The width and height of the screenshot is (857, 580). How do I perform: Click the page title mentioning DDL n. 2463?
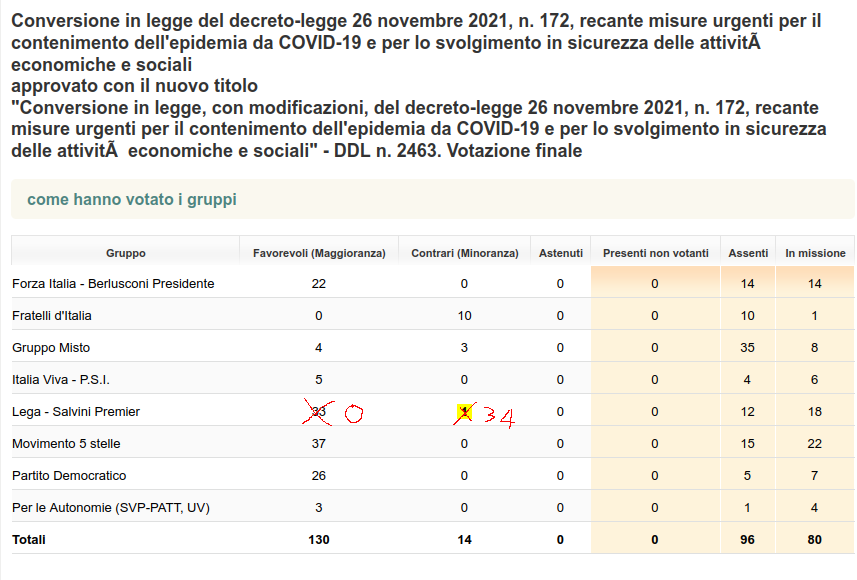[x=419, y=85]
